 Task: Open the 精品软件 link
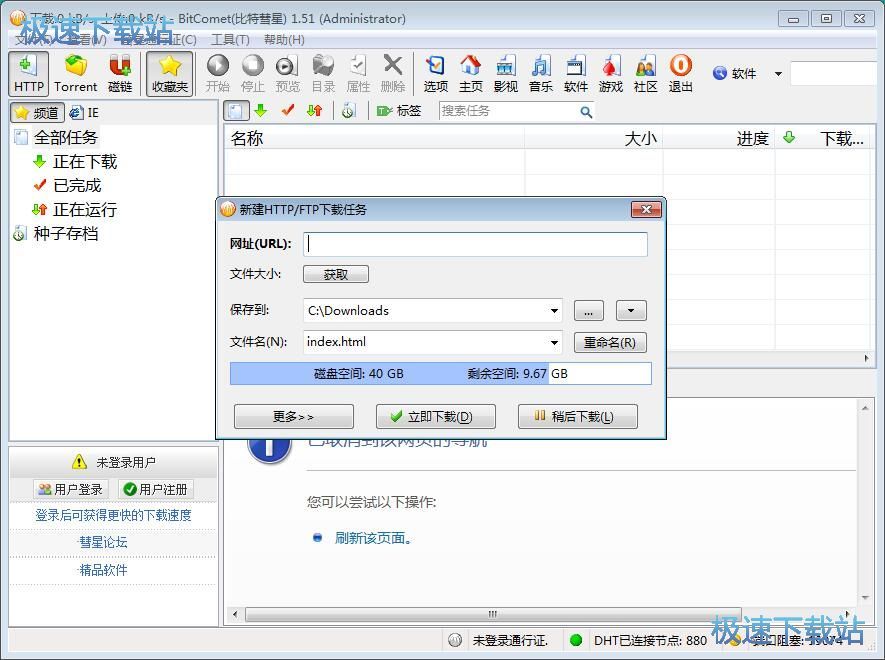103,570
